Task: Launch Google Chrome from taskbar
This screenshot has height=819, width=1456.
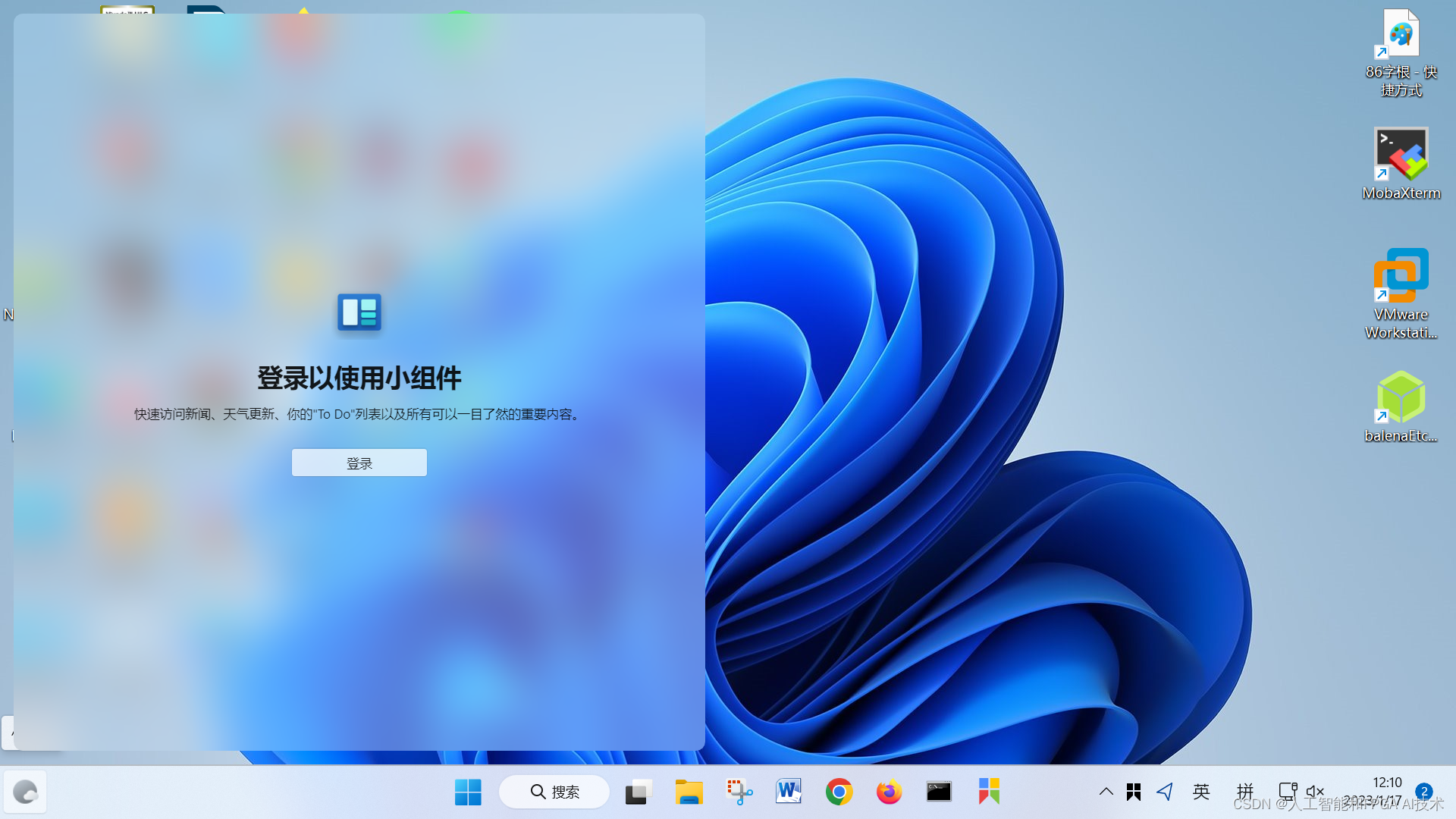Action: [839, 792]
